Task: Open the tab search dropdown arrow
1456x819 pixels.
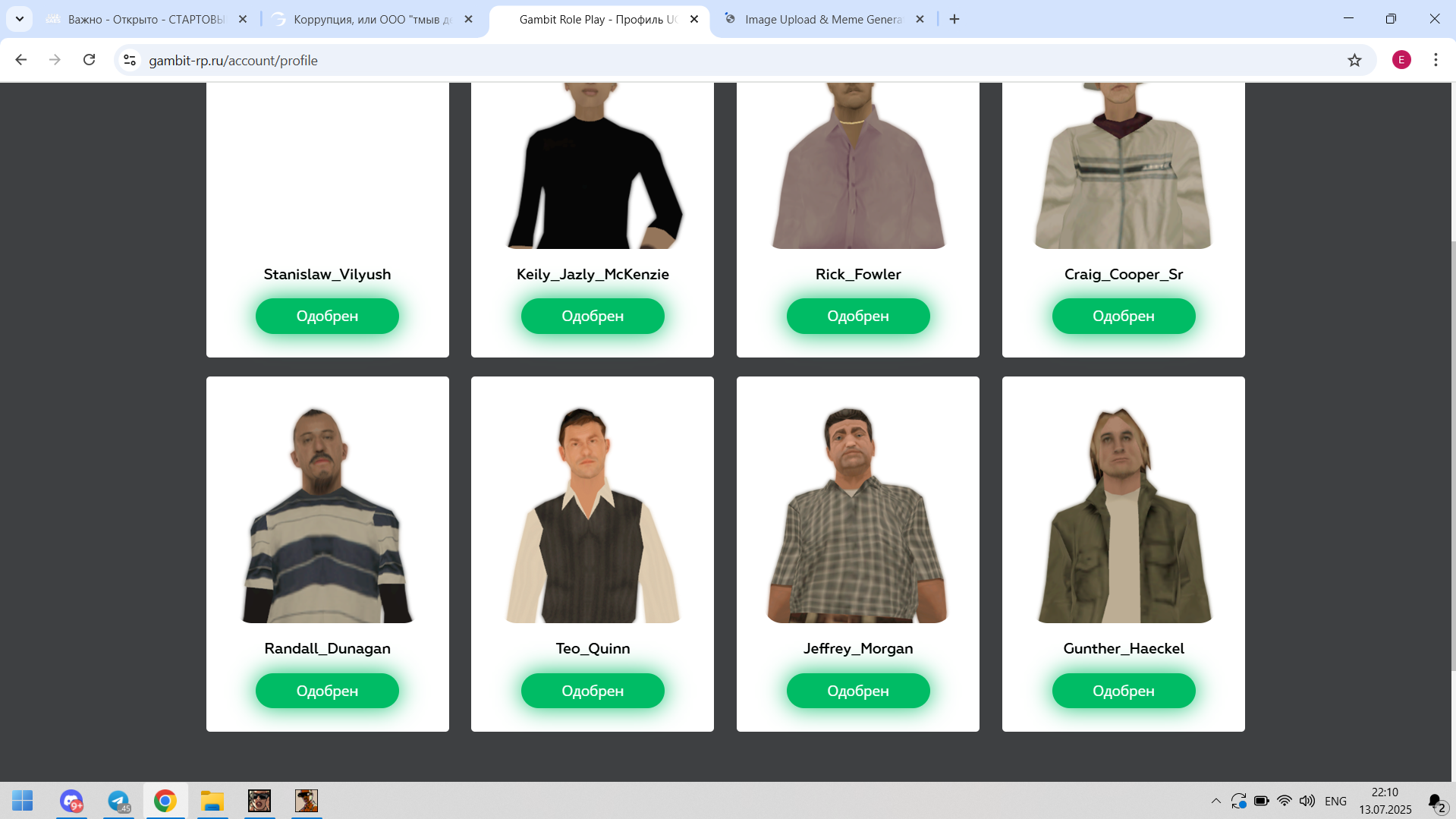Action: pyautogui.click(x=19, y=19)
